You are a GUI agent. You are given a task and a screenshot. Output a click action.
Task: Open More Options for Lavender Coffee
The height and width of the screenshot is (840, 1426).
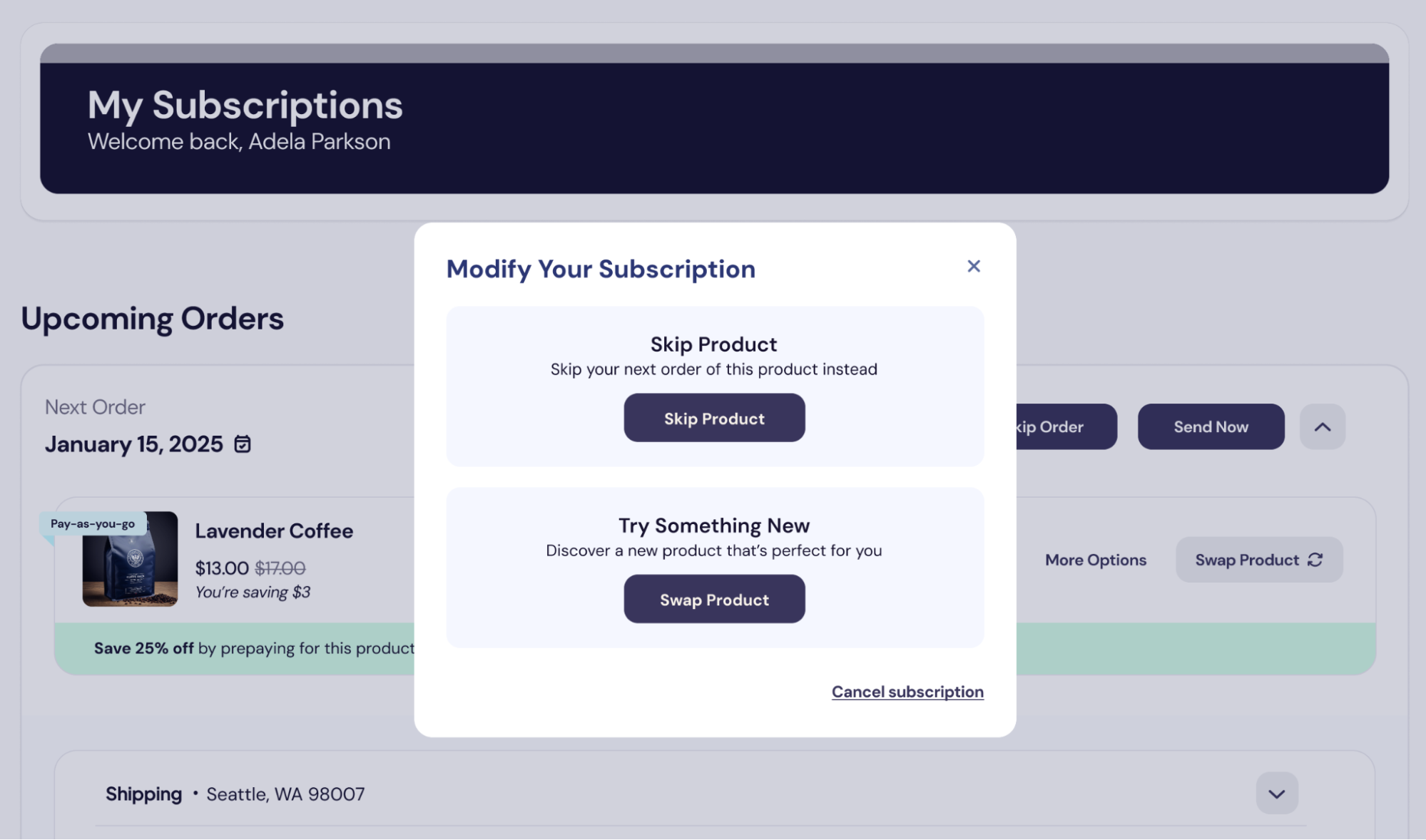[x=1095, y=560]
